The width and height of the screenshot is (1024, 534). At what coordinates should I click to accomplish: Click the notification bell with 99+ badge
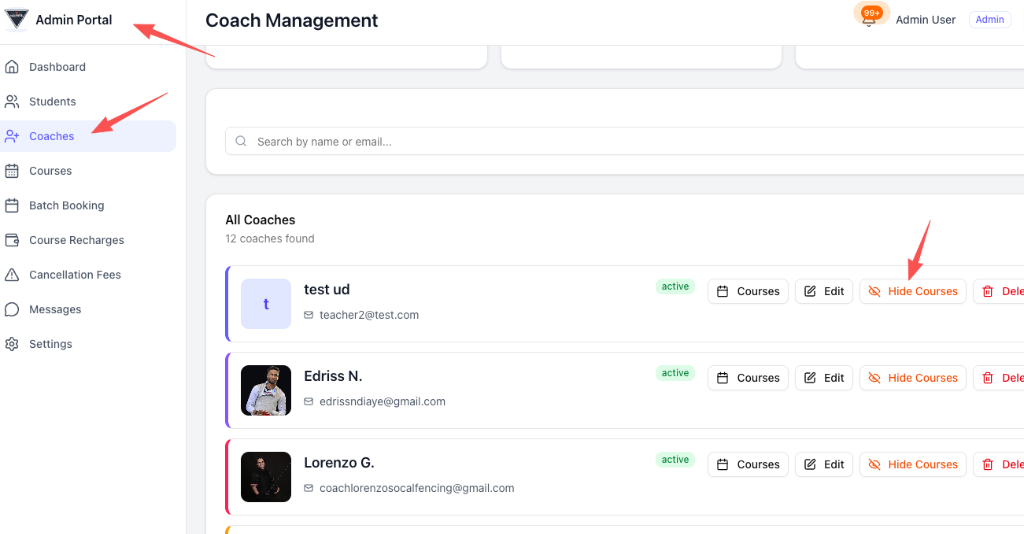[x=868, y=19]
